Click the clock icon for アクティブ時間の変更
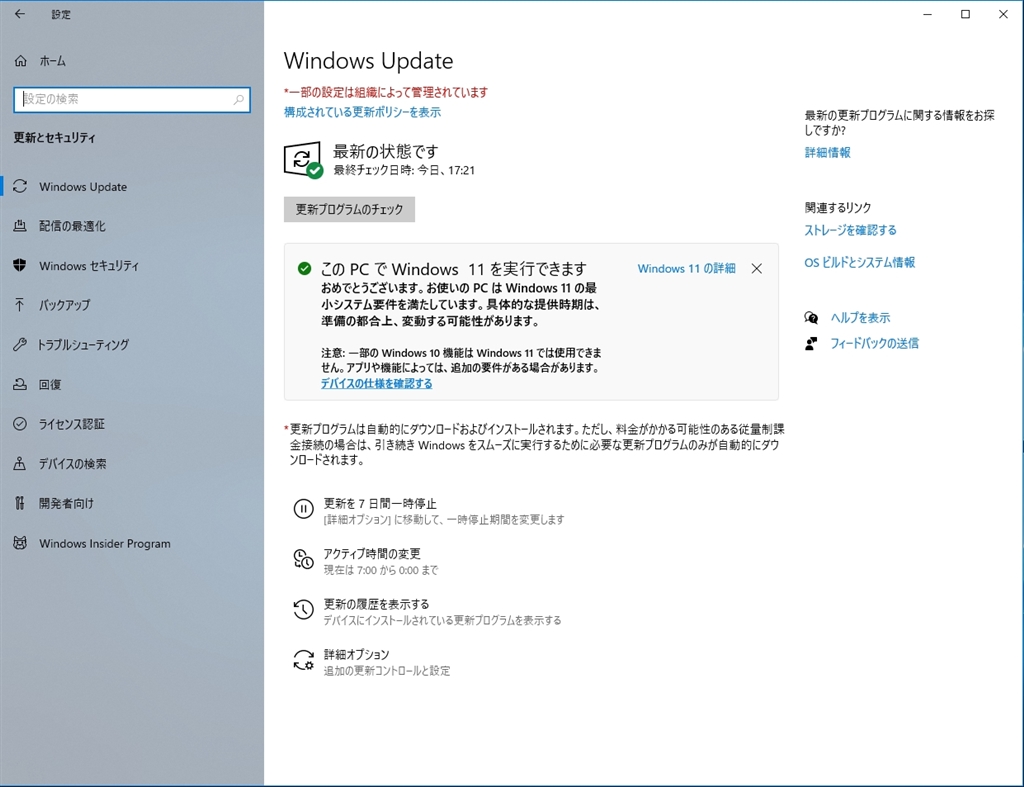 [303, 559]
